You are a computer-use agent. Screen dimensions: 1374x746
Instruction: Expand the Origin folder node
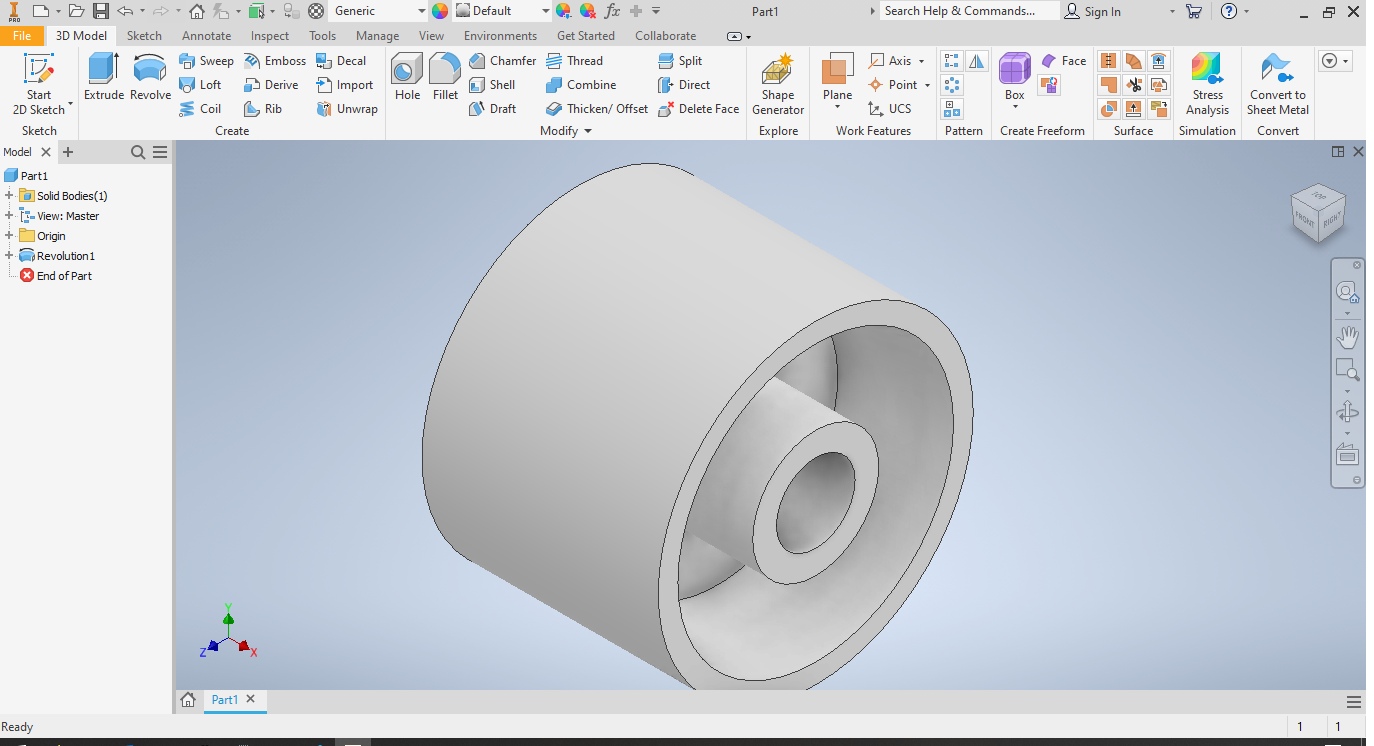[9, 236]
